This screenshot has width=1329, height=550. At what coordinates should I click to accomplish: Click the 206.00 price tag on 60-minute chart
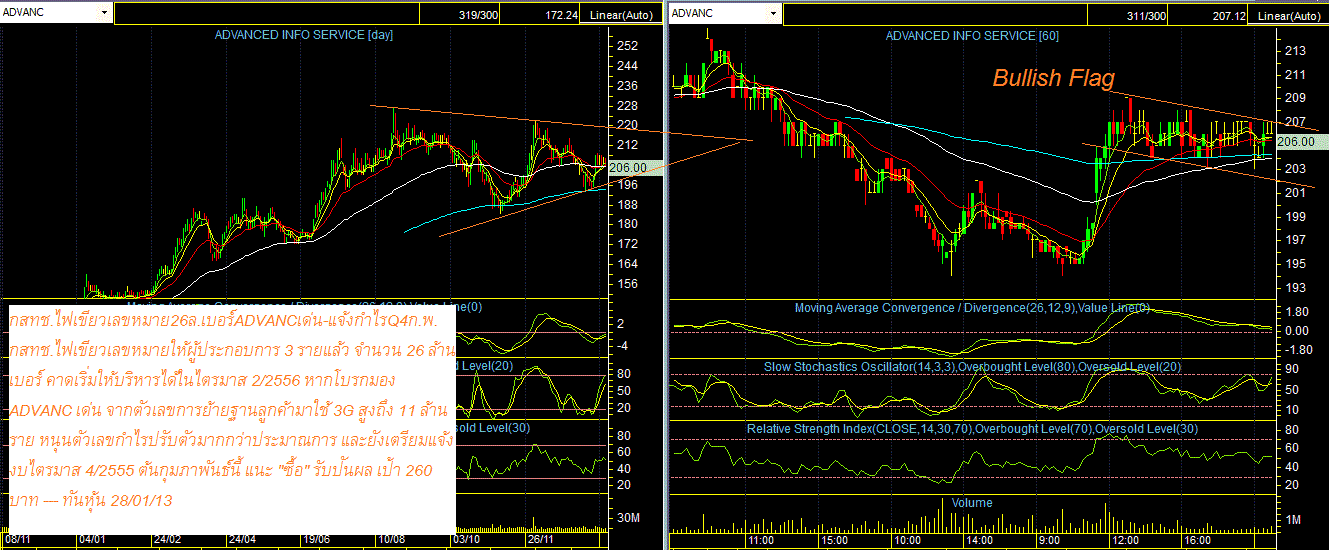[x=1301, y=143]
